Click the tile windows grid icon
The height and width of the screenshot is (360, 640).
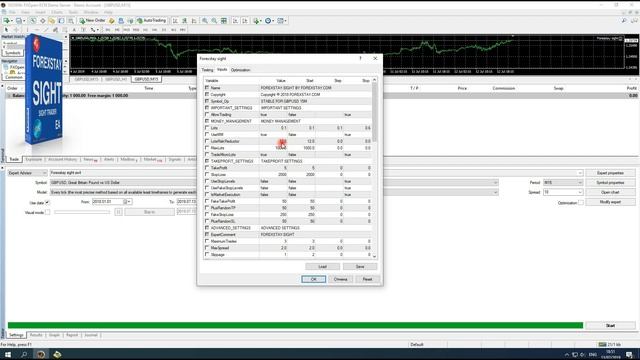tap(224, 21)
